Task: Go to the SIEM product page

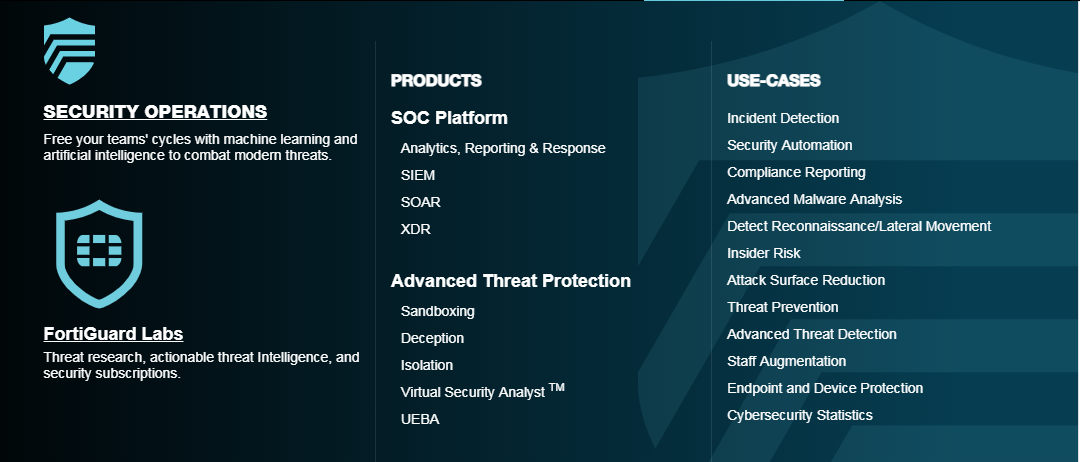Action: (417, 175)
